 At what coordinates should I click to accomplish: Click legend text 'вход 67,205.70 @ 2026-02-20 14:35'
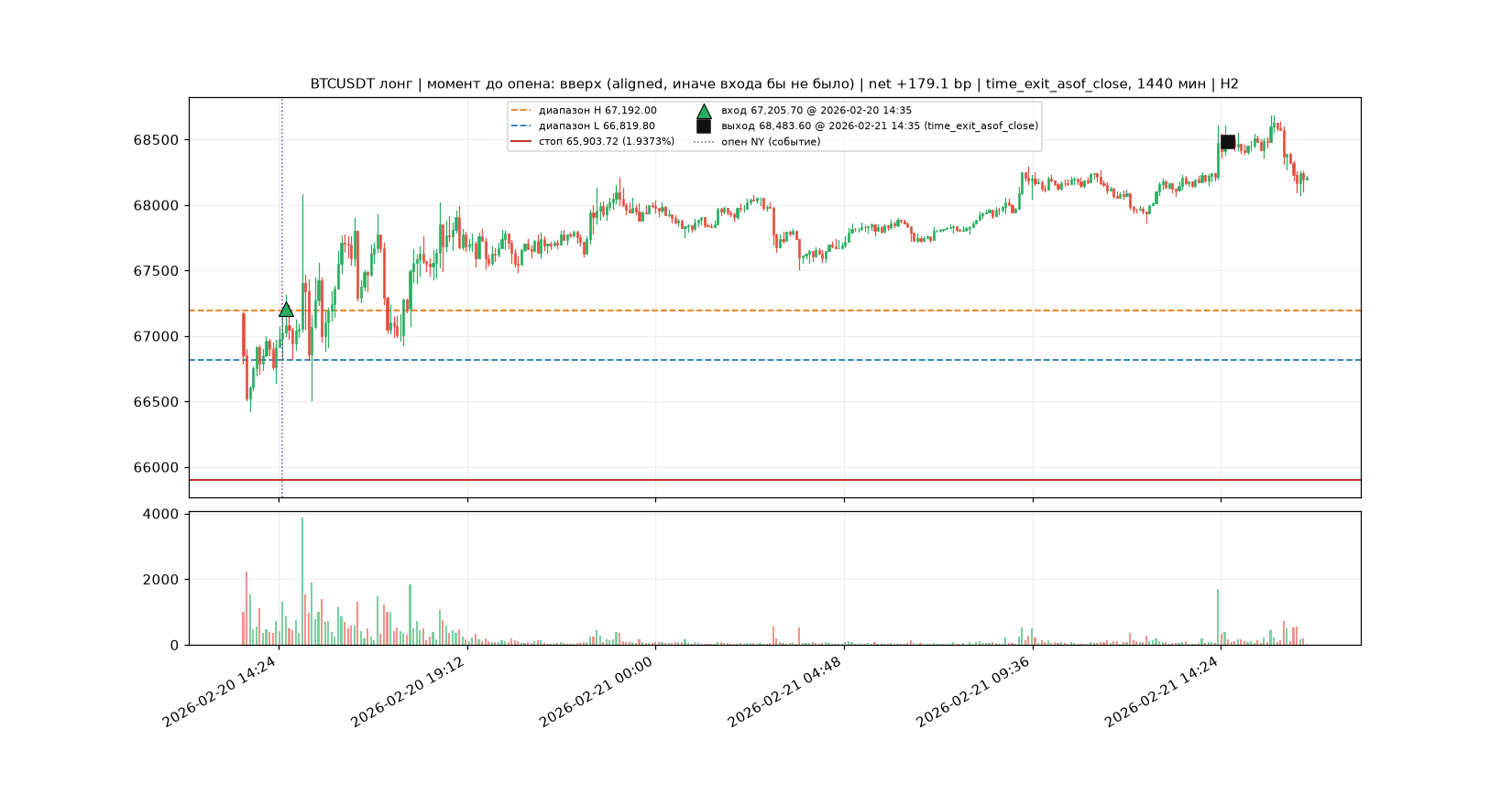point(816,111)
